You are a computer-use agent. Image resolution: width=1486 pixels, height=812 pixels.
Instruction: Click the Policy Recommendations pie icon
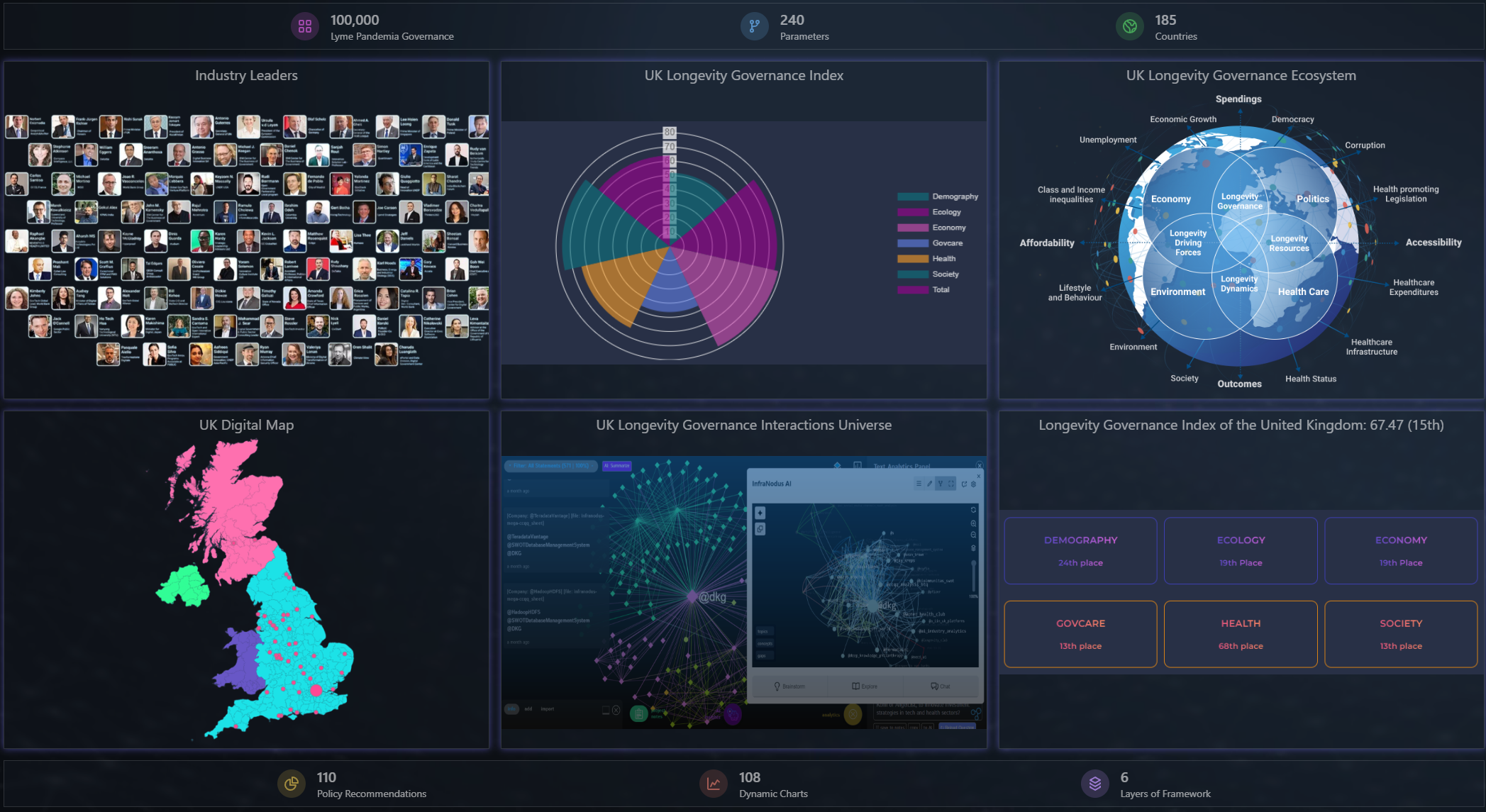tap(292, 784)
